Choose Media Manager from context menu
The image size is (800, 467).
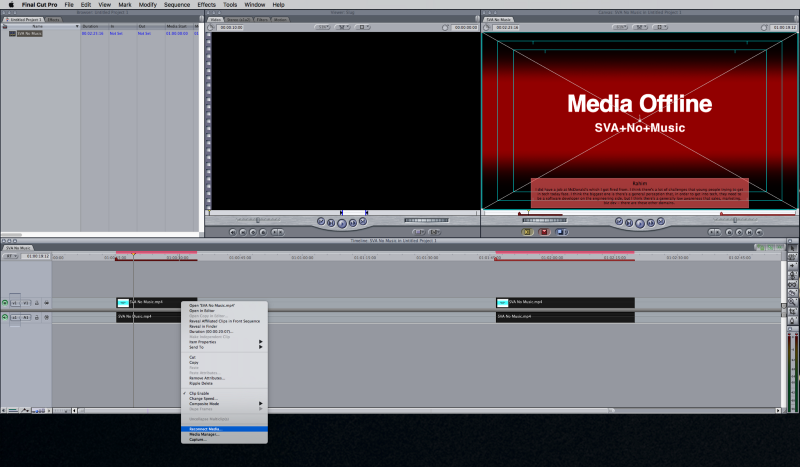224,434
